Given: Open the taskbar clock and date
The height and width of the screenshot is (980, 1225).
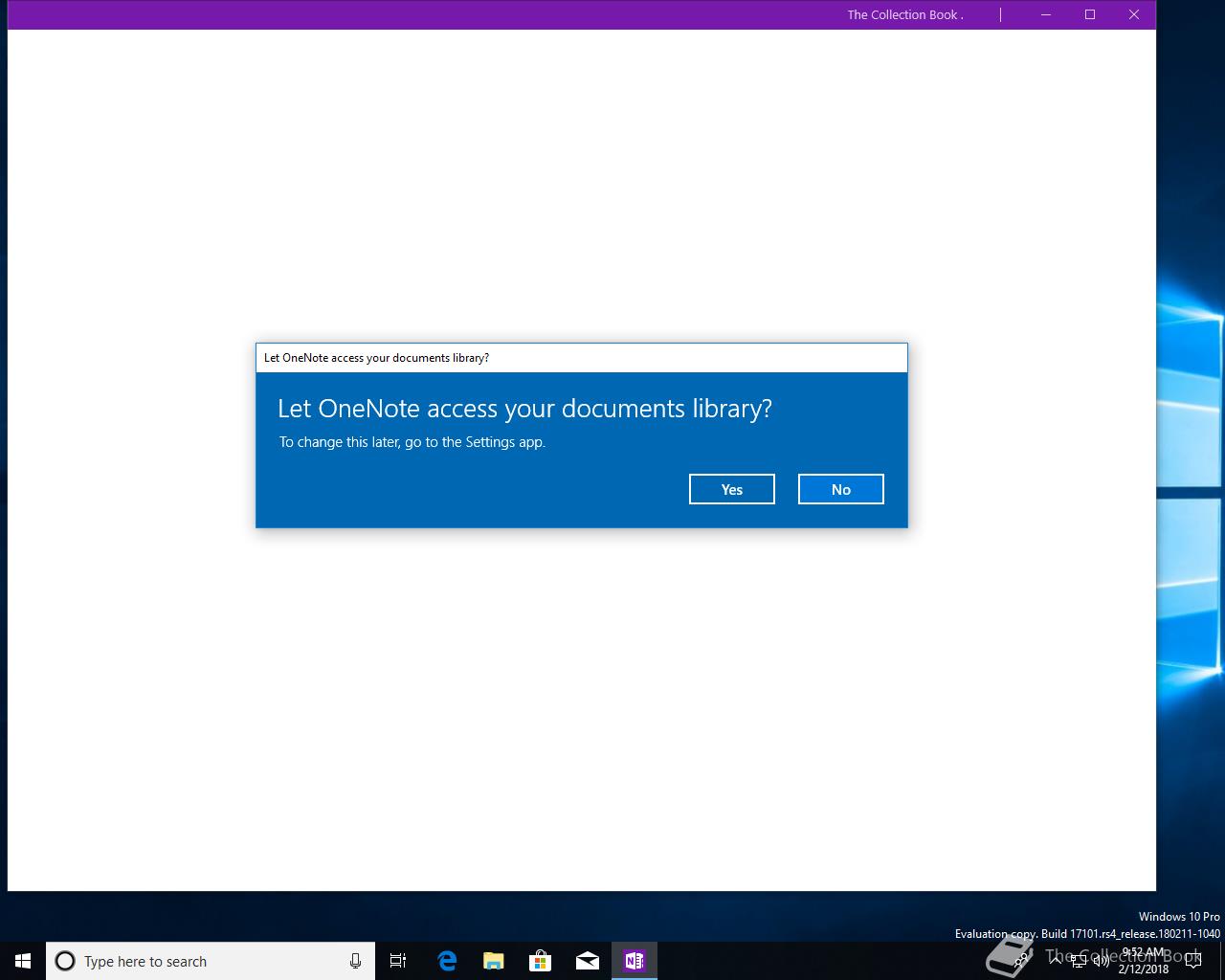Looking at the screenshot, I should pyautogui.click(x=1143, y=961).
